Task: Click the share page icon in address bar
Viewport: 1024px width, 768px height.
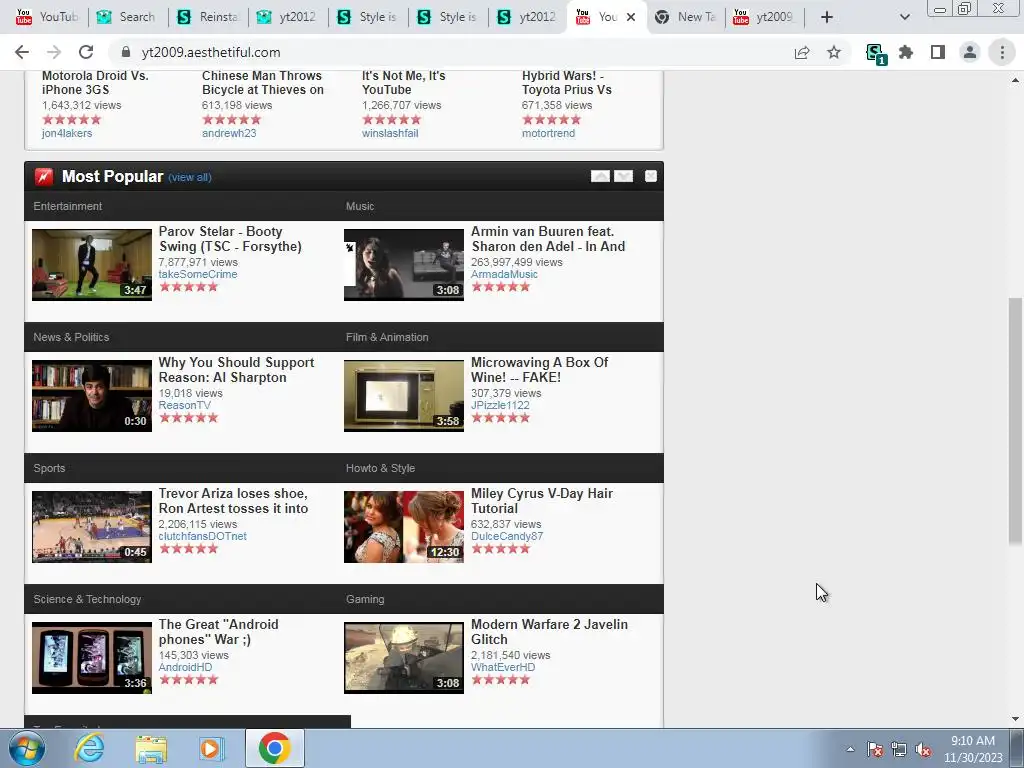Action: (802, 52)
